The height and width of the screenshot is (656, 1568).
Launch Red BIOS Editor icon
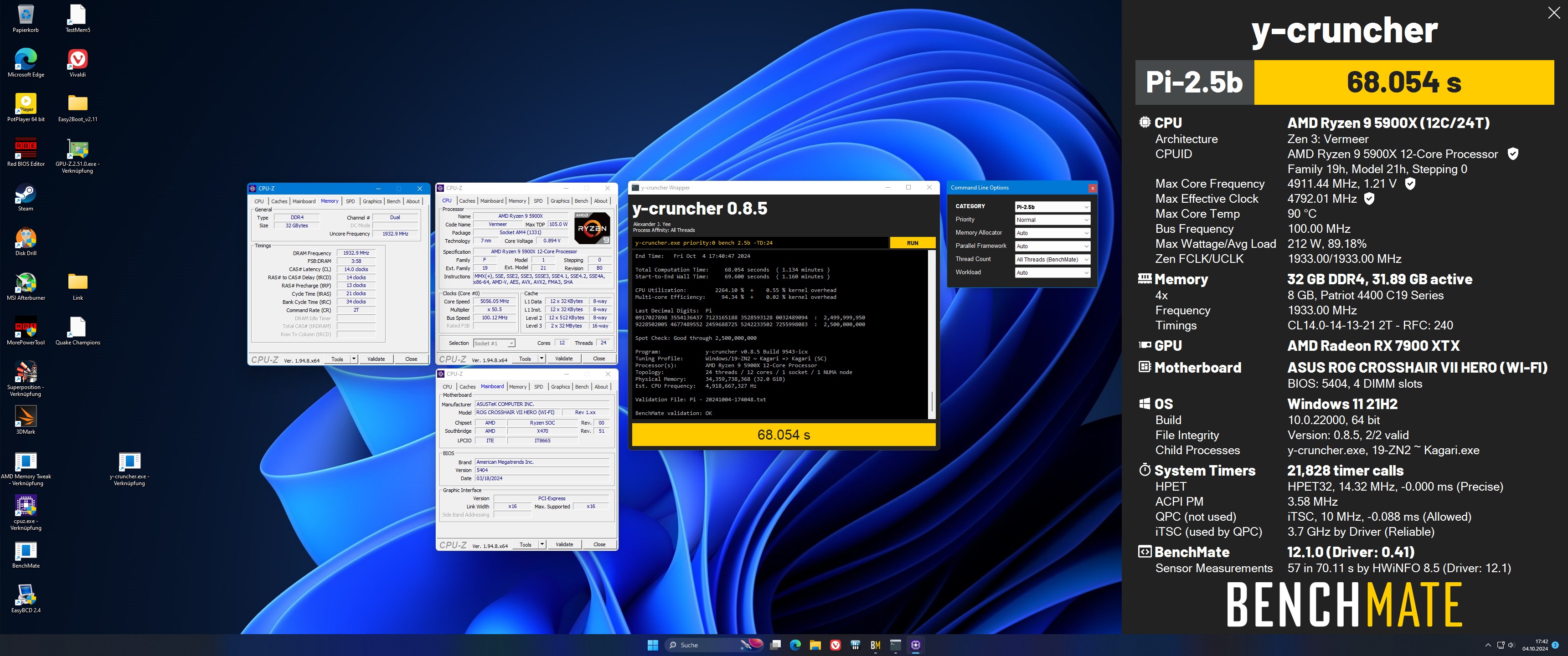(26, 152)
